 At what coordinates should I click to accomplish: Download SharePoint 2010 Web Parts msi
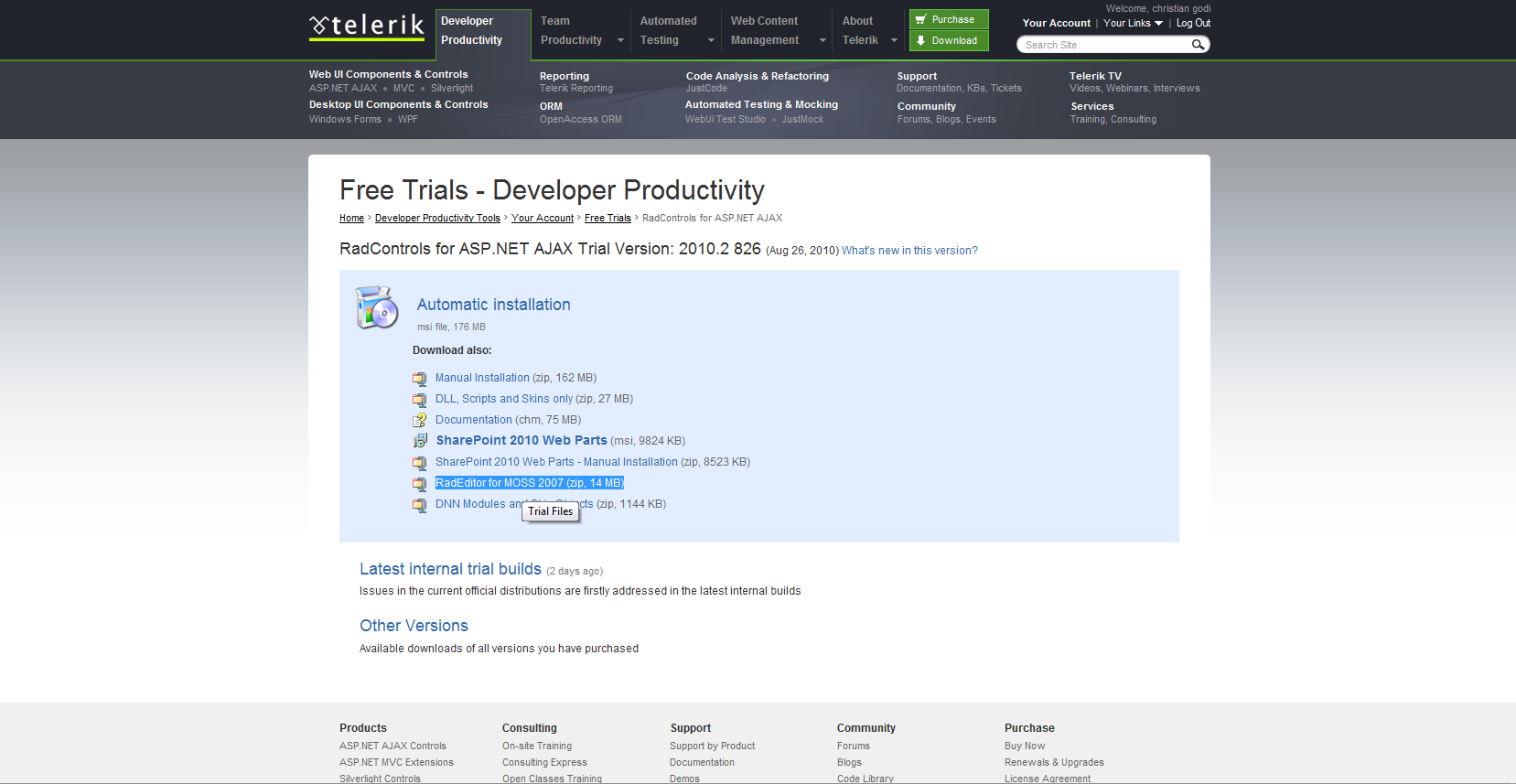(521, 441)
